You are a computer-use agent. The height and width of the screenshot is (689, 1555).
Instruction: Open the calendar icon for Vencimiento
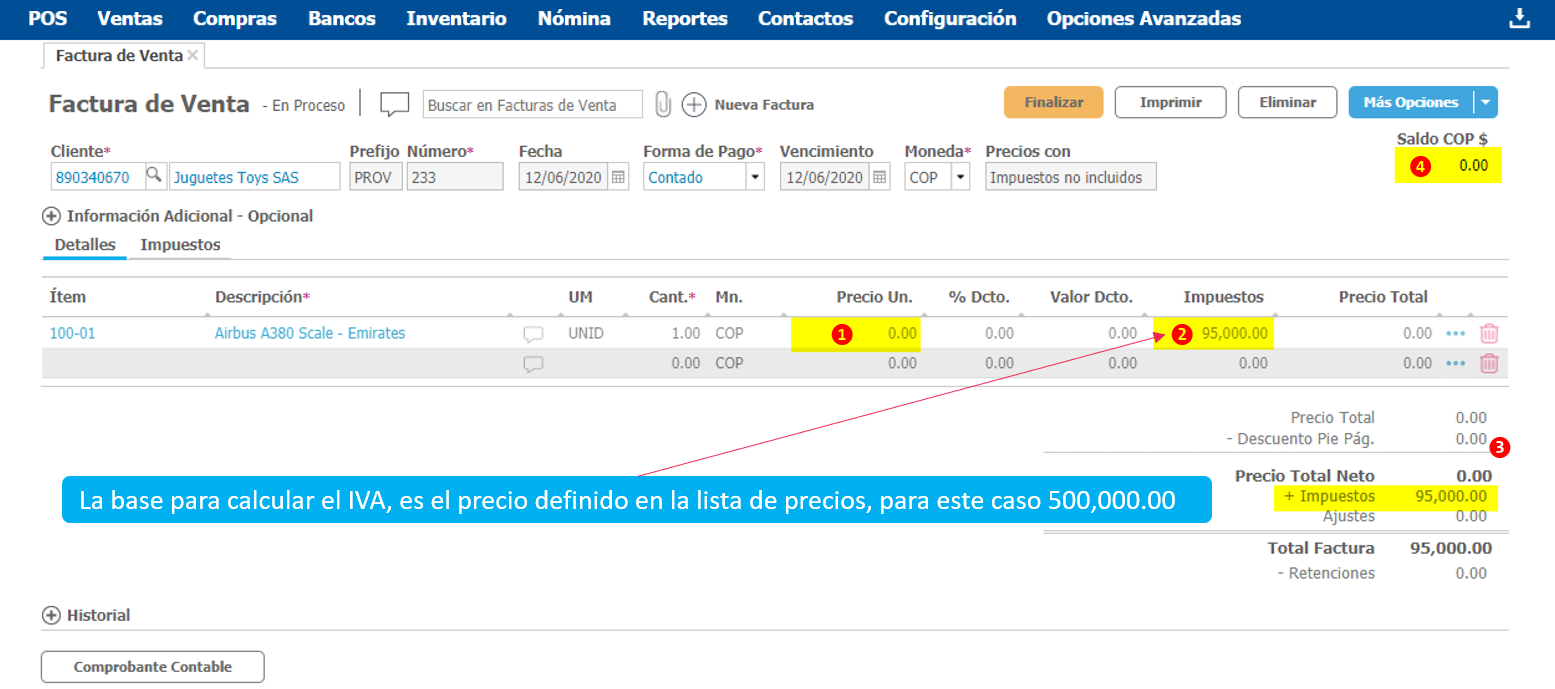[x=880, y=177]
